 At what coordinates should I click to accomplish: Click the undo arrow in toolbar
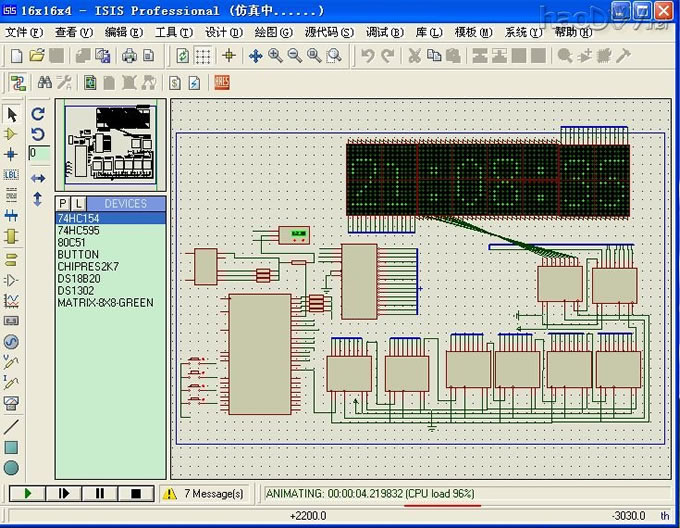tap(368, 56)
